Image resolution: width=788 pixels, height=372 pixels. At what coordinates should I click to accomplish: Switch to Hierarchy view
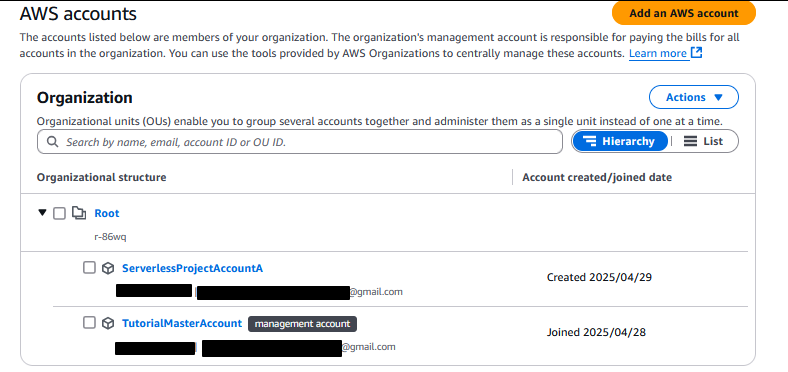[x=620, y=141]
